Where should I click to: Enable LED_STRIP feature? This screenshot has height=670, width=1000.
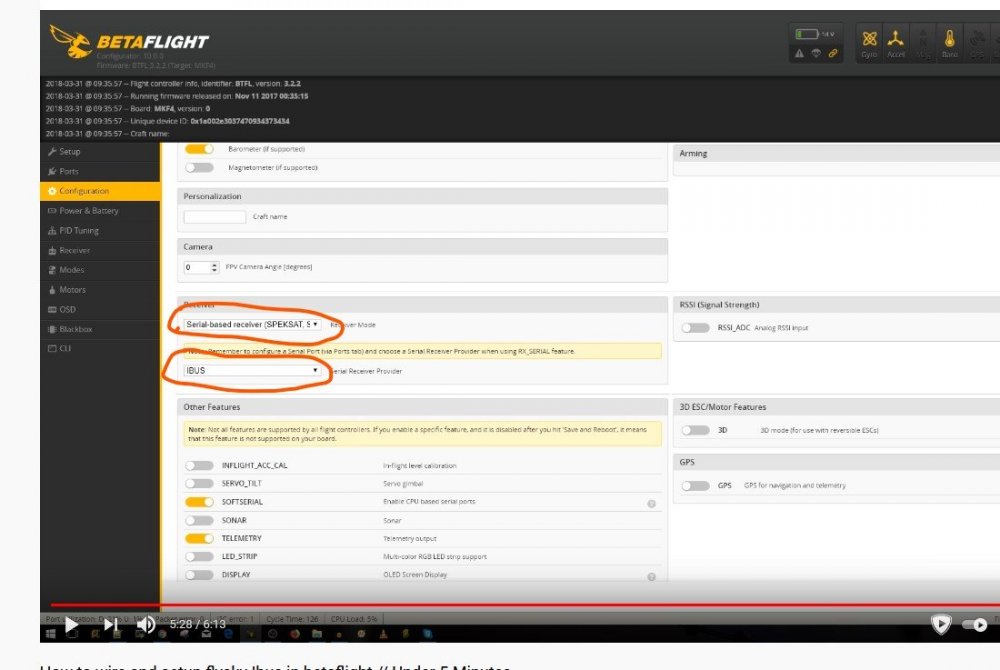pos(199,557)
